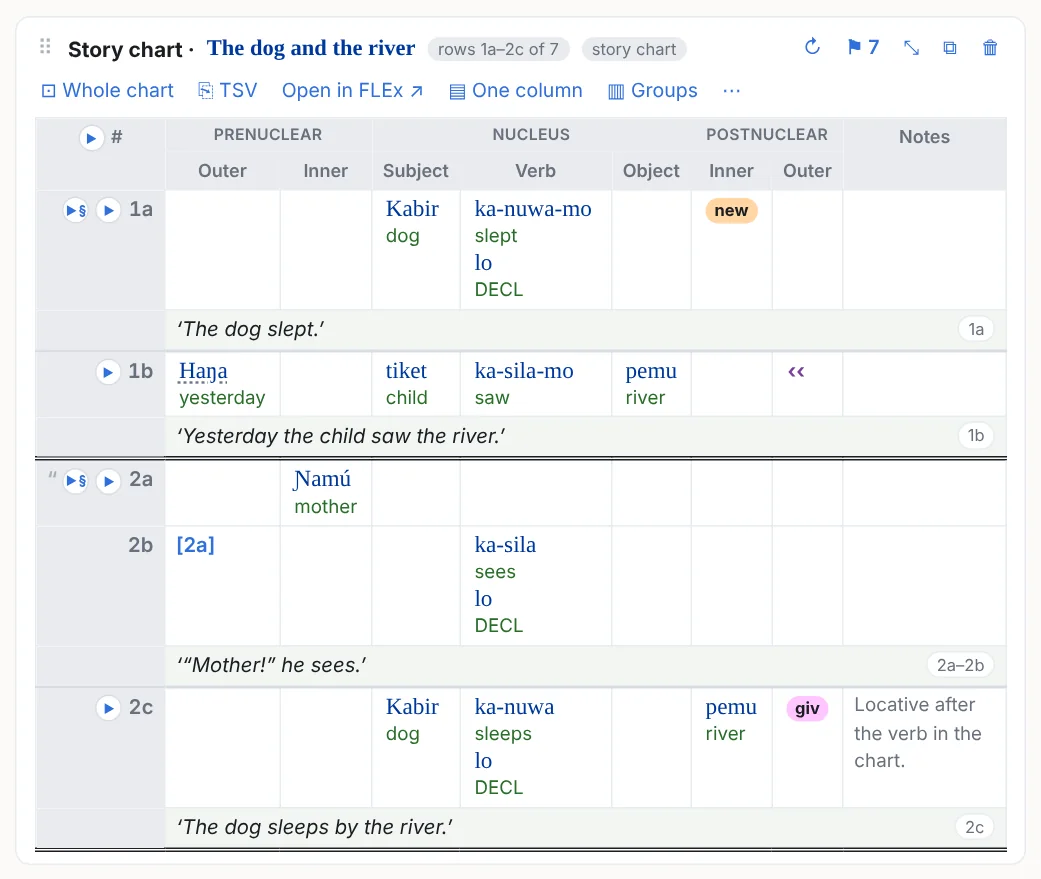Click the word tiket in row 1b
This screenshot has width=1041, height=879.
(x=406, y=371)
